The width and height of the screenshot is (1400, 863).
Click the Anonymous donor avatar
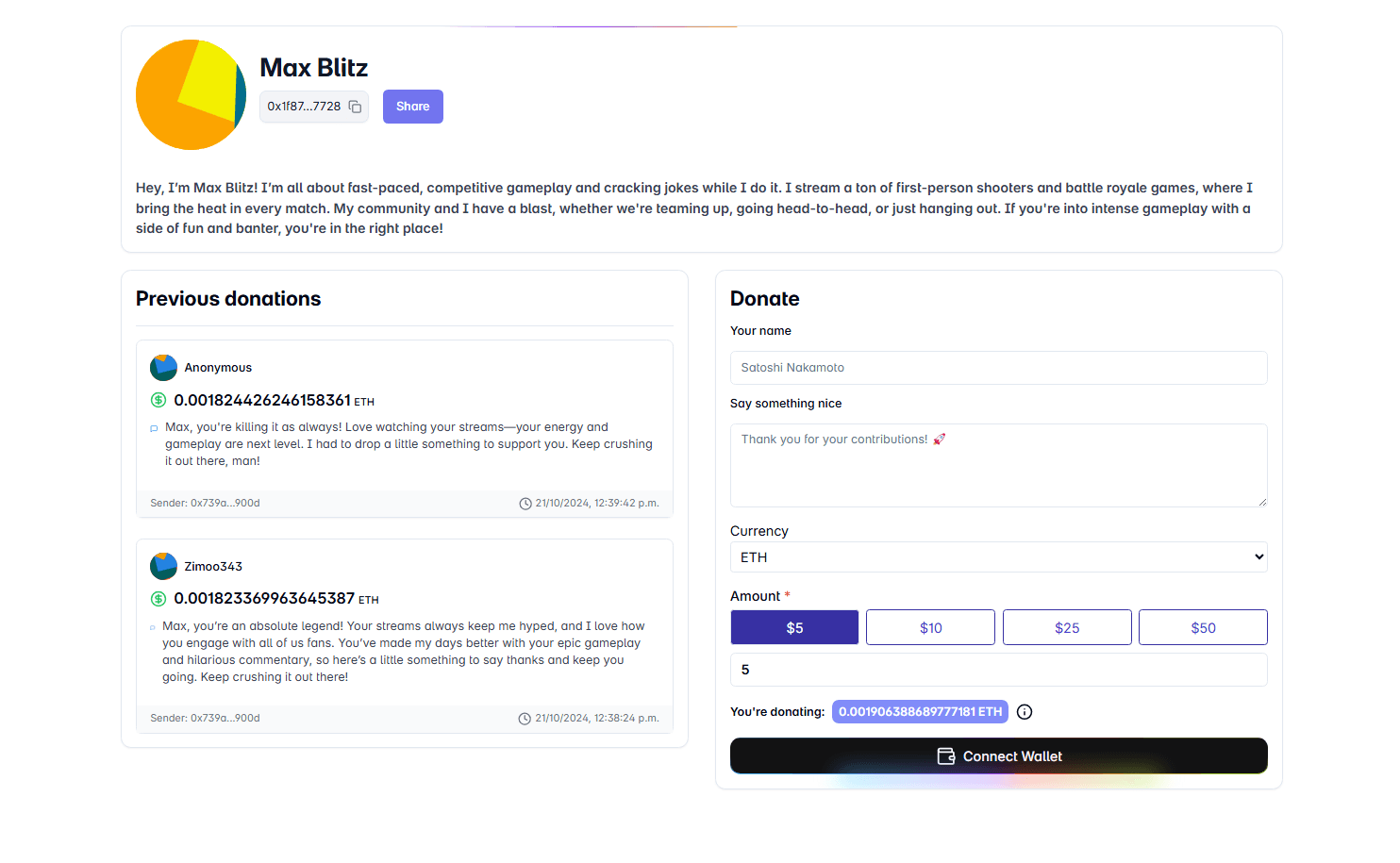point(163,368)
